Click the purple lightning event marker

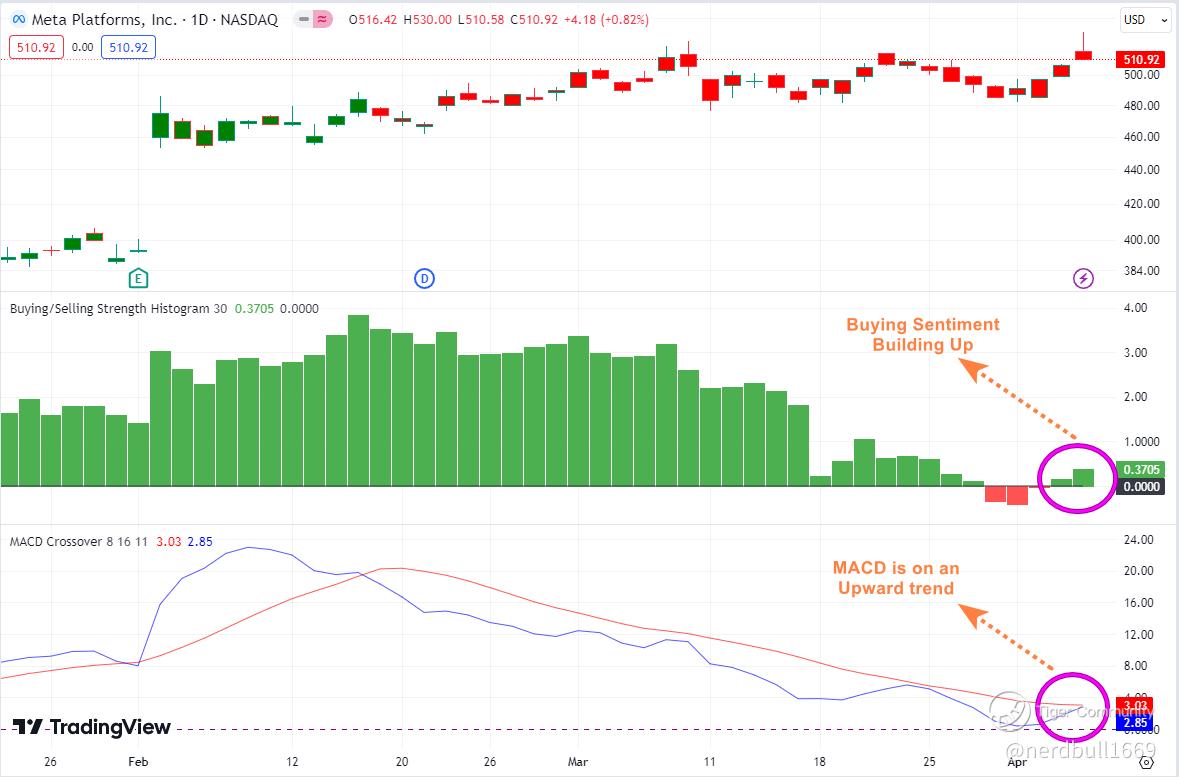pyautogui.click(x=1083, y=279)
